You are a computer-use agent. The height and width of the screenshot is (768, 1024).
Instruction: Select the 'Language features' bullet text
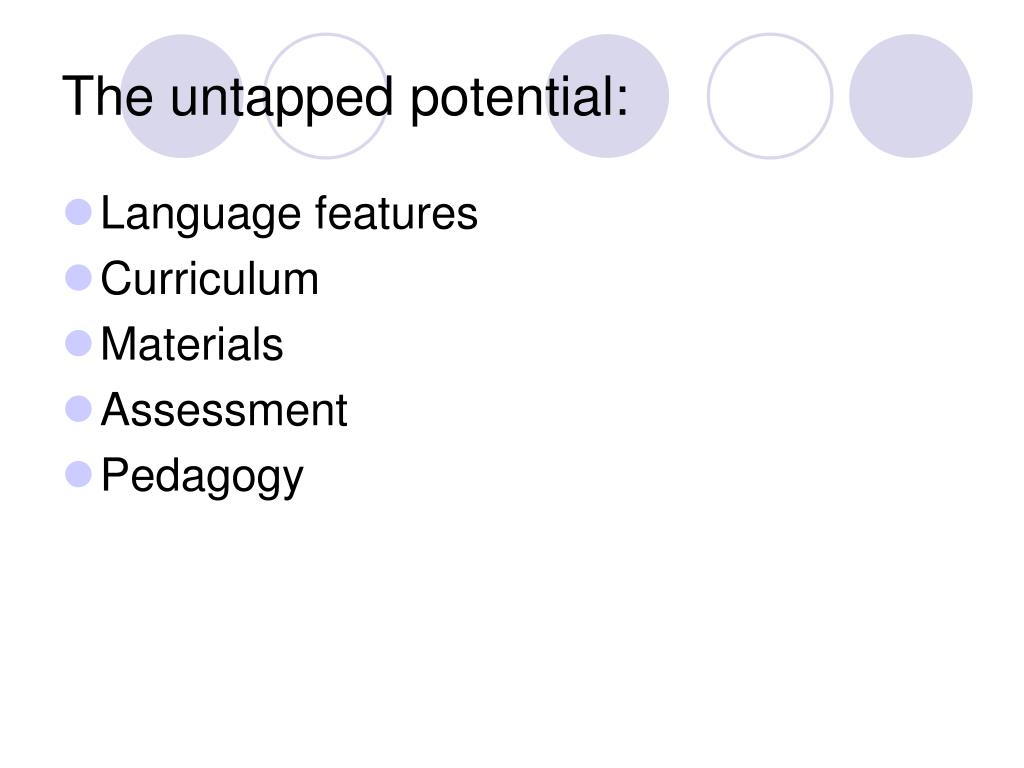pos(289,214)
